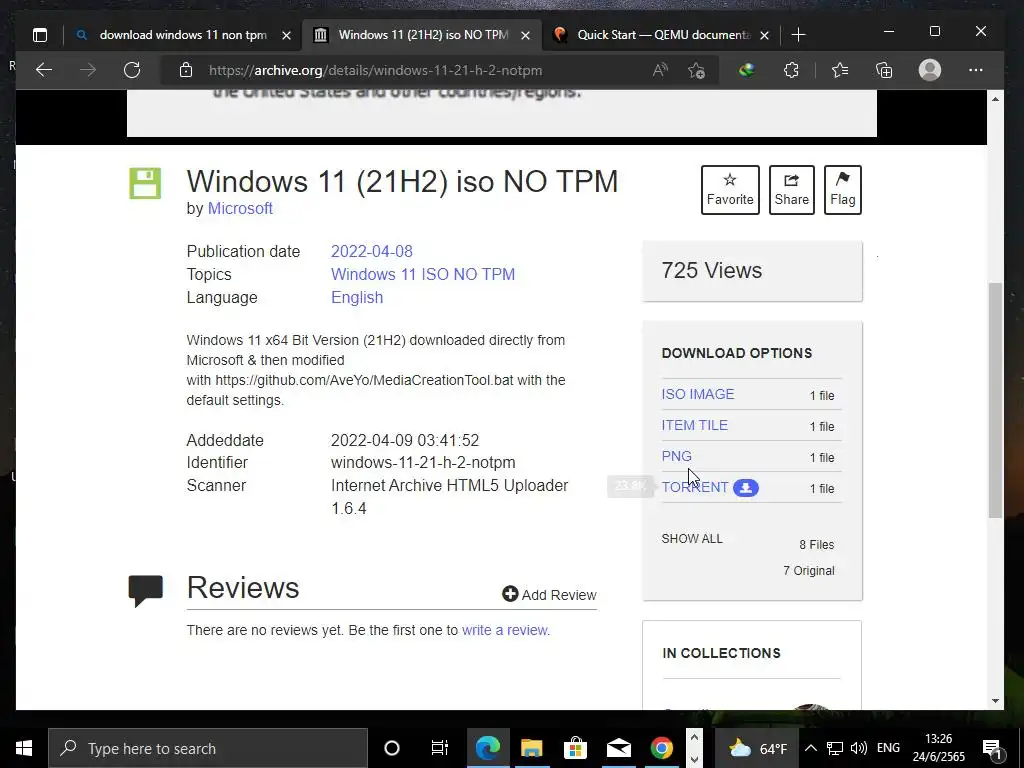Open the volume tray icon
This screenshot has width=1024, height=768.
pyautogui.click(x=859, y=748)
